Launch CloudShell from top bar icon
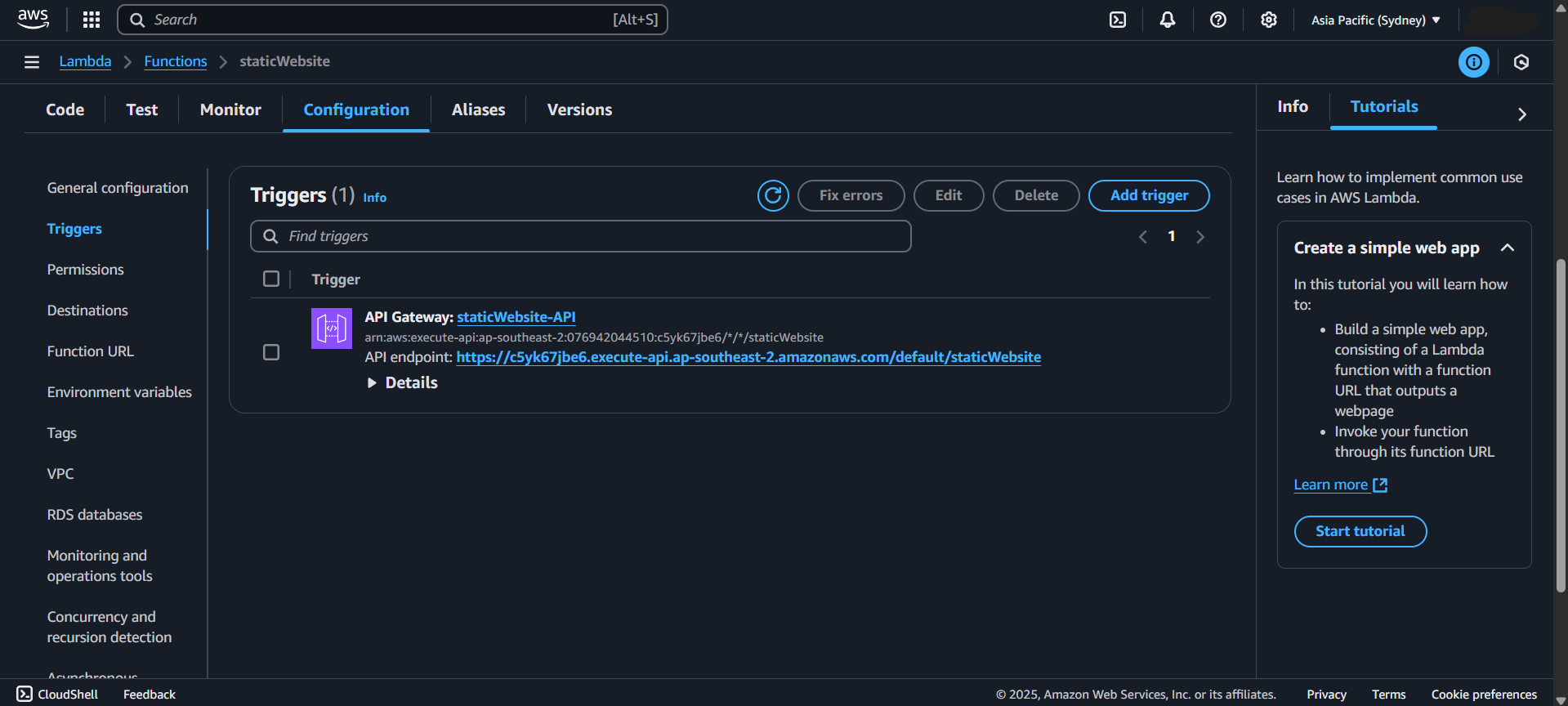The width and height of the screenshot is (1568, 706). coord(1118,20)
